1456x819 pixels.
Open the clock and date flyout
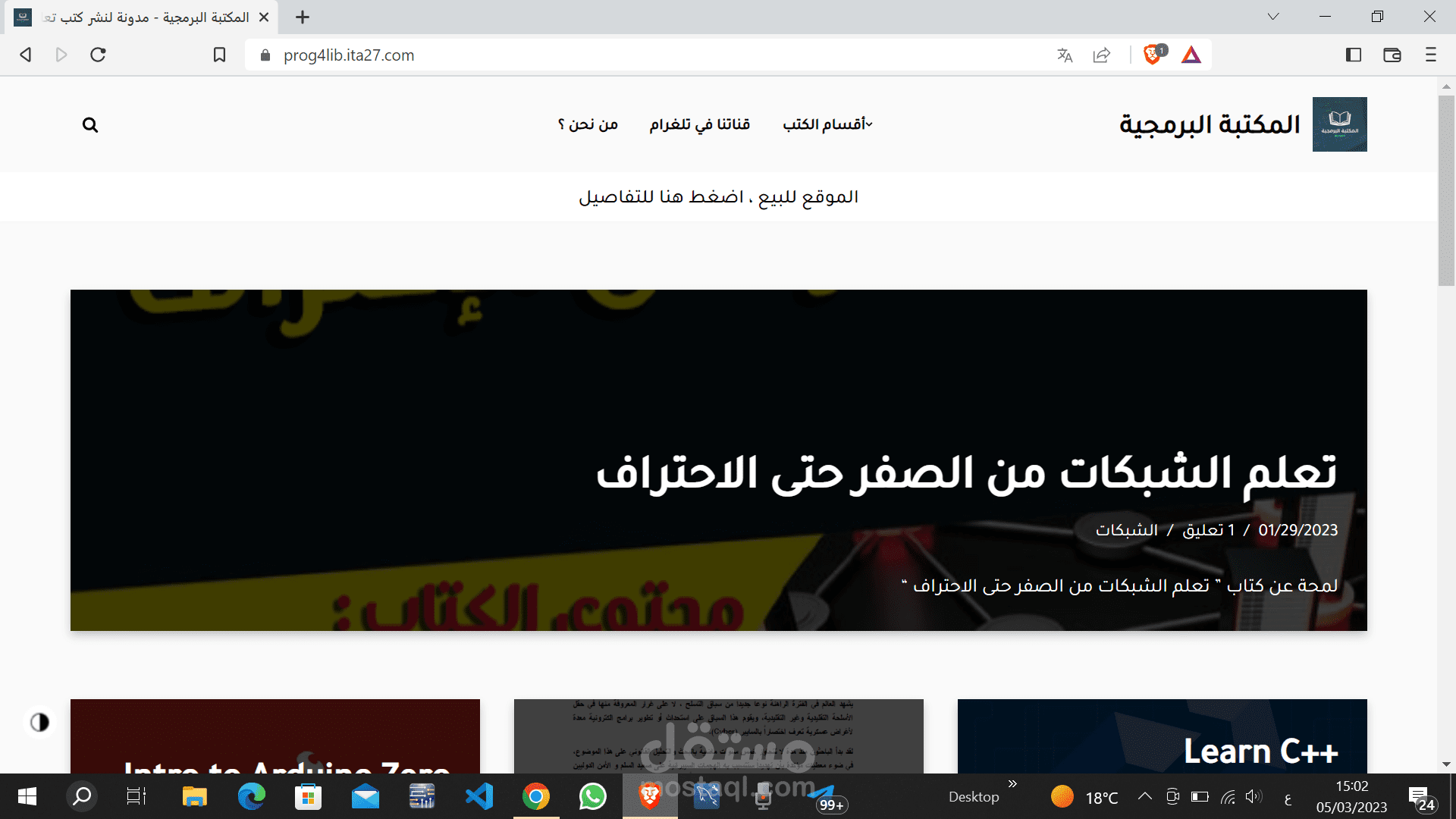pos(1351,796)
